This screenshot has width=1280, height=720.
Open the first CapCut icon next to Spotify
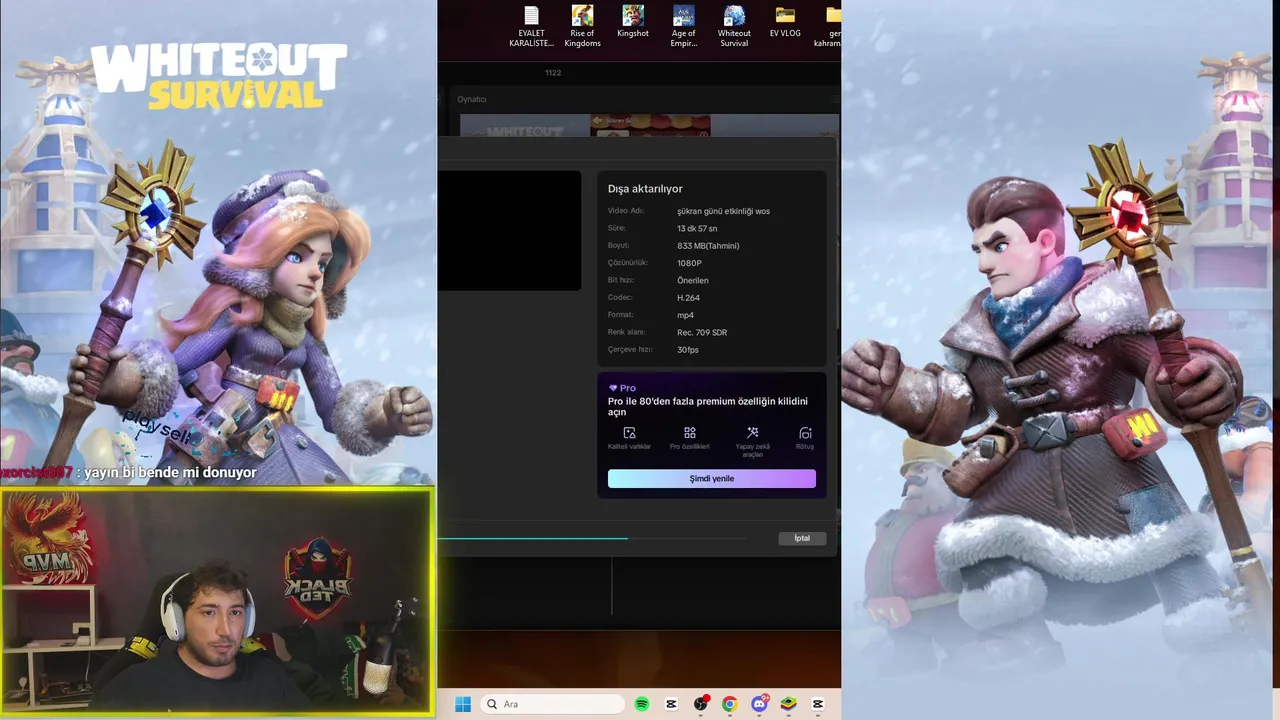671,704
